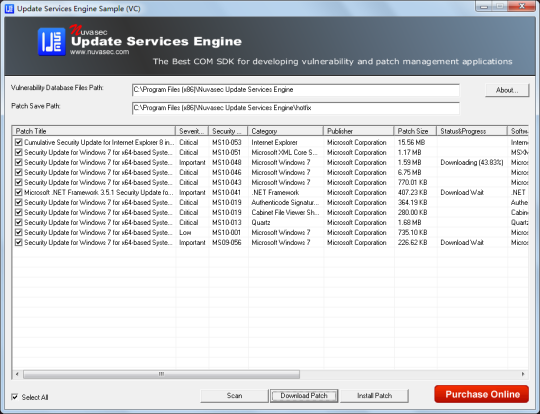This screenshot has height=414, width=540.
Task: Click the '.NET Framework' category cell
Action: (x=275, y=192)
